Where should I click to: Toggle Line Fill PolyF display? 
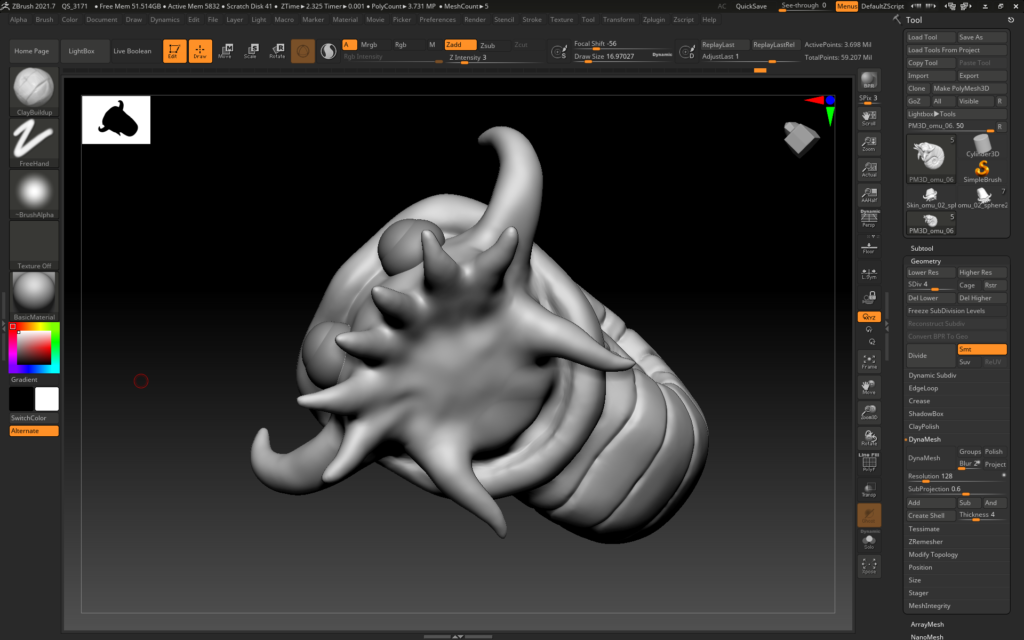pos(869,462)
